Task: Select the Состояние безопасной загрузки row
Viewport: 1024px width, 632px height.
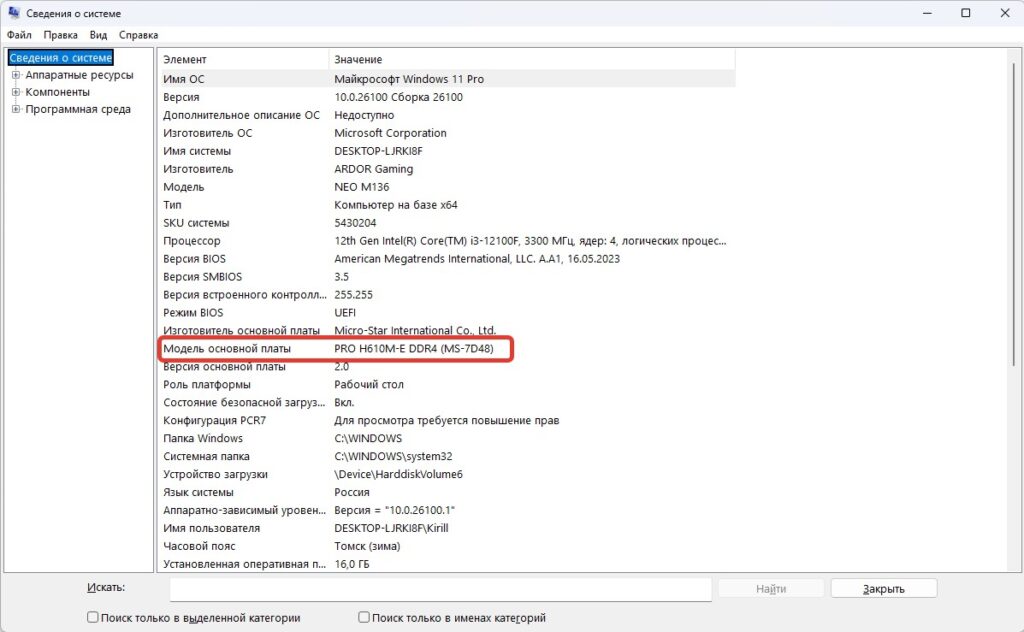Action: [x=447, y=402]
